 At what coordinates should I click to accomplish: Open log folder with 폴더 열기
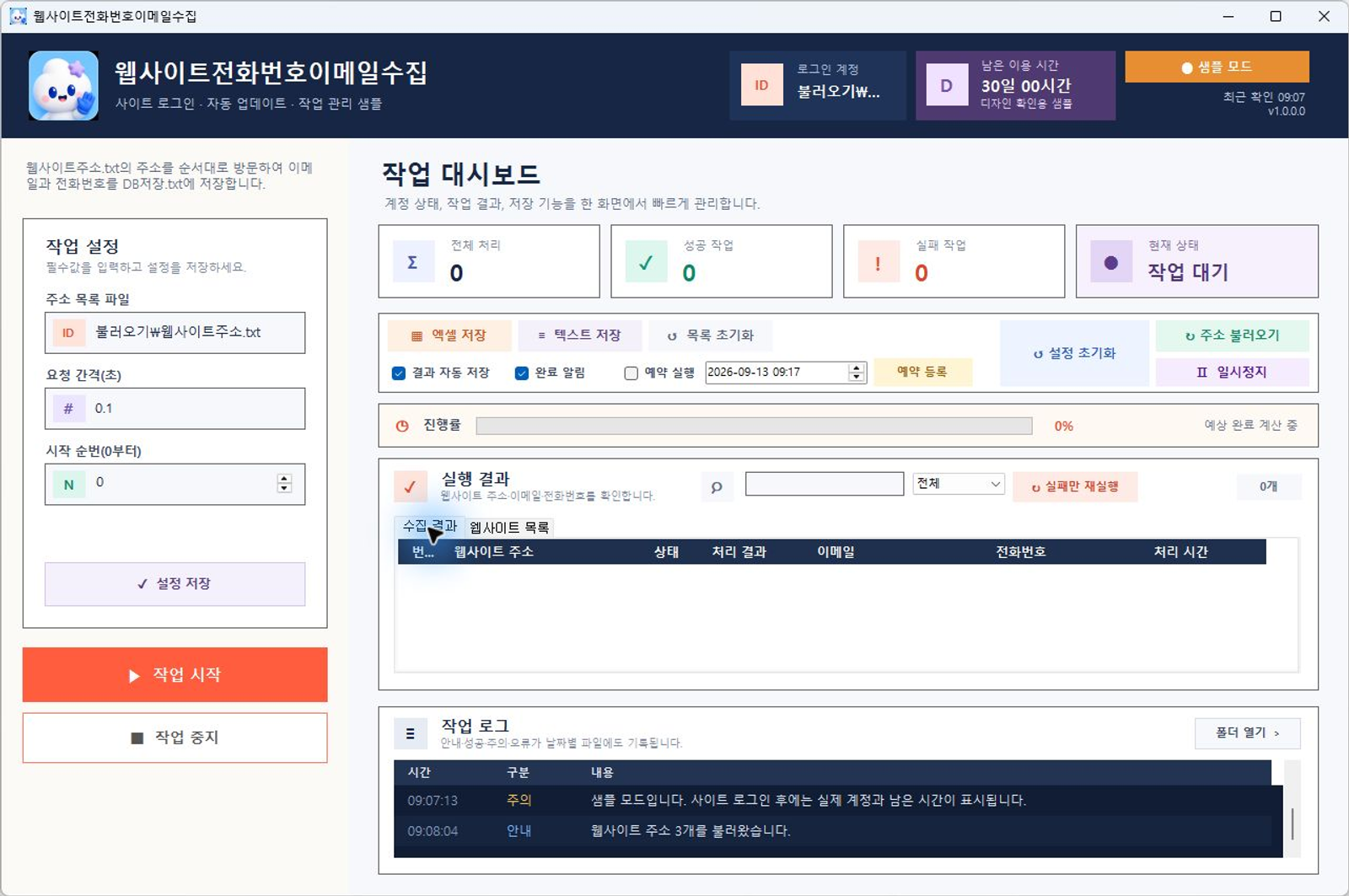coord(1247,733)
